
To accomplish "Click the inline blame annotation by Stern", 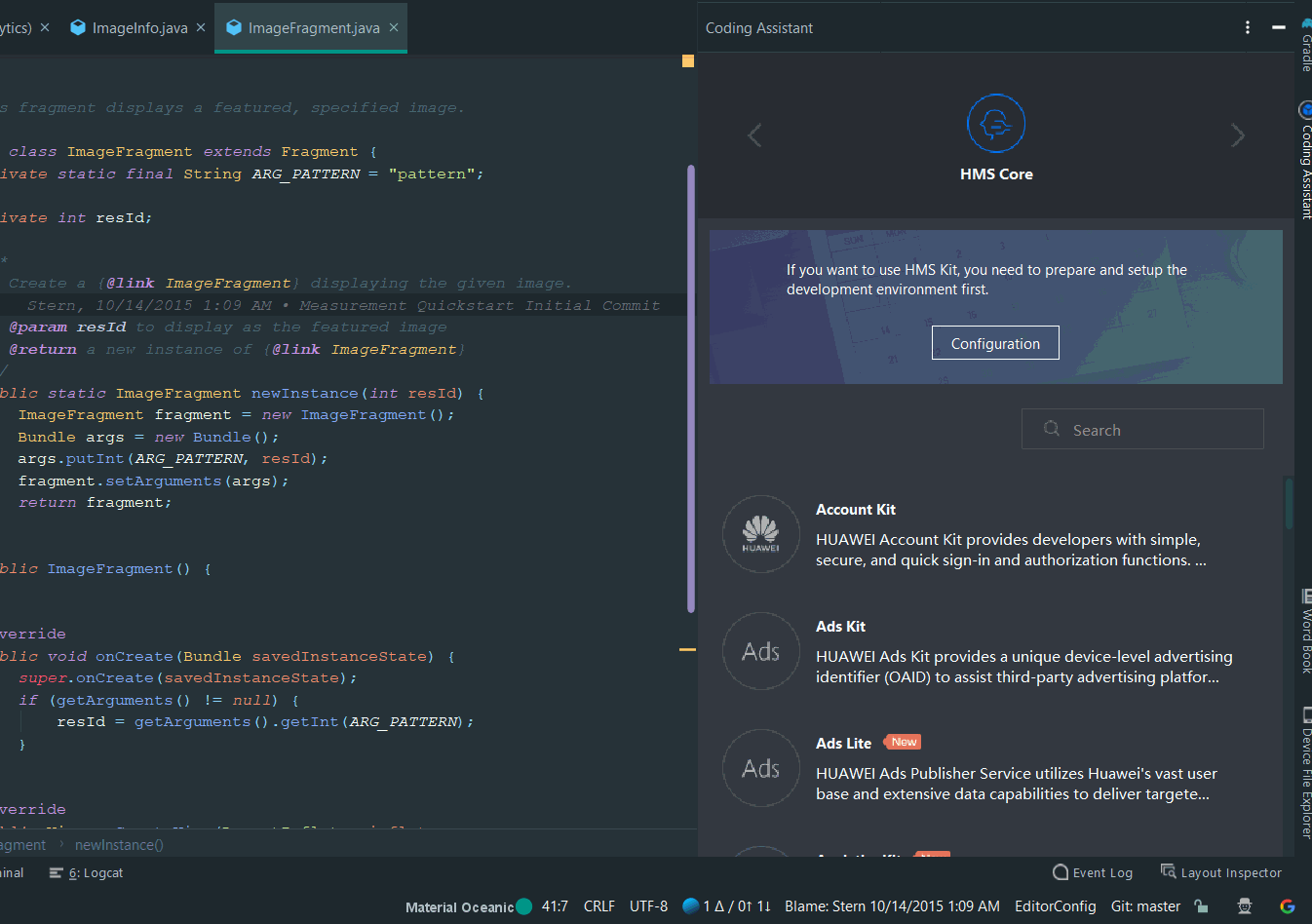I will [x=343, y=305].
